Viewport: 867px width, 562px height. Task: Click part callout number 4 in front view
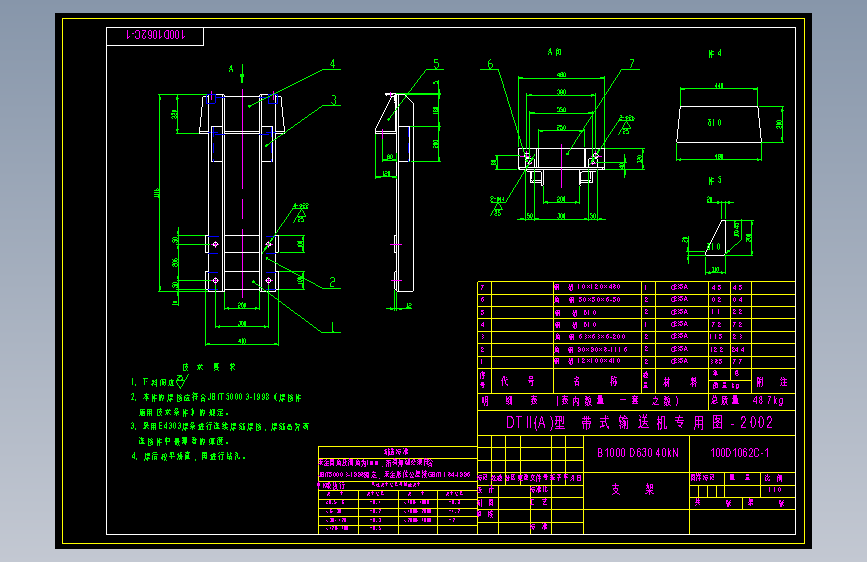(332, 64)
